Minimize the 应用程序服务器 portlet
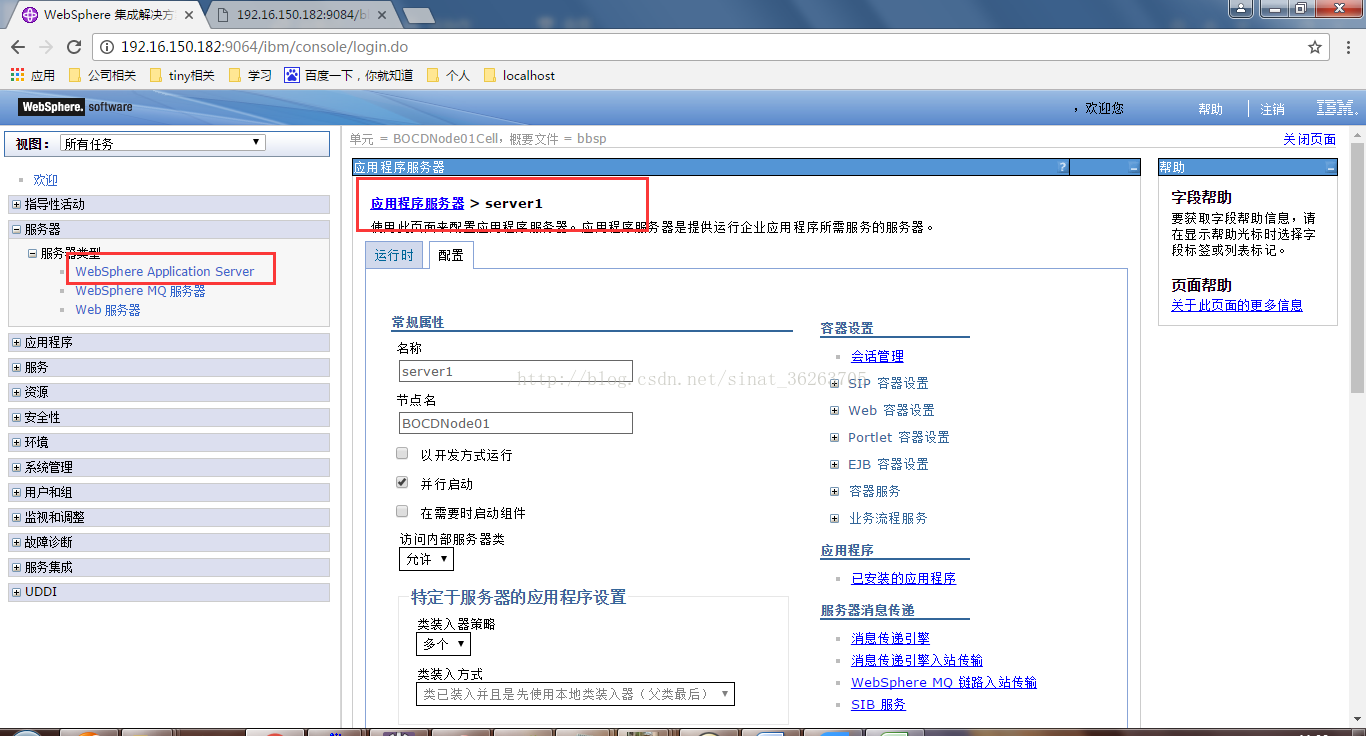This screenshot has height=736, width=1366. point(1133,168)
